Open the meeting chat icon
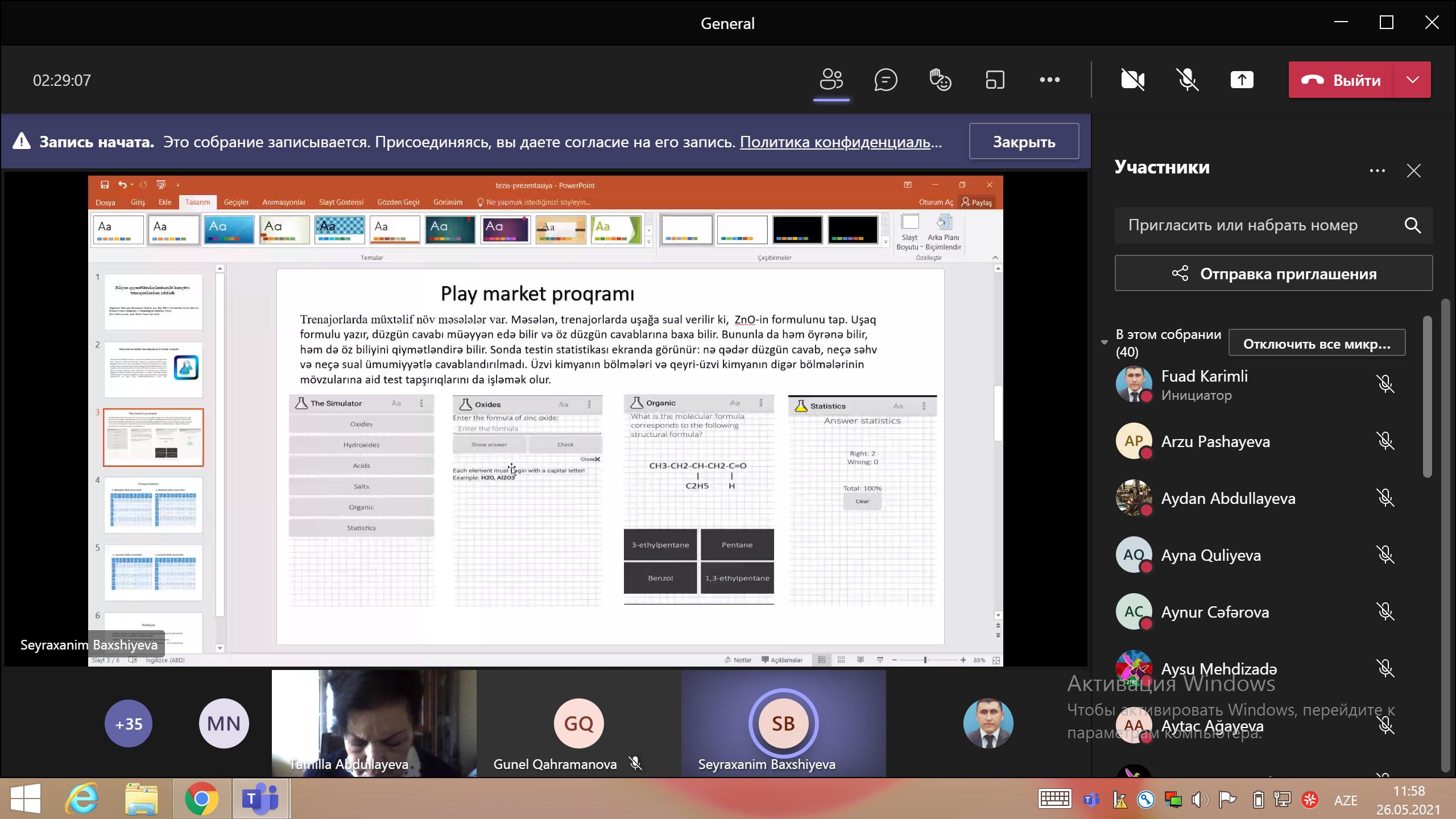The image size is (1456, 819). tap(886, 80)
